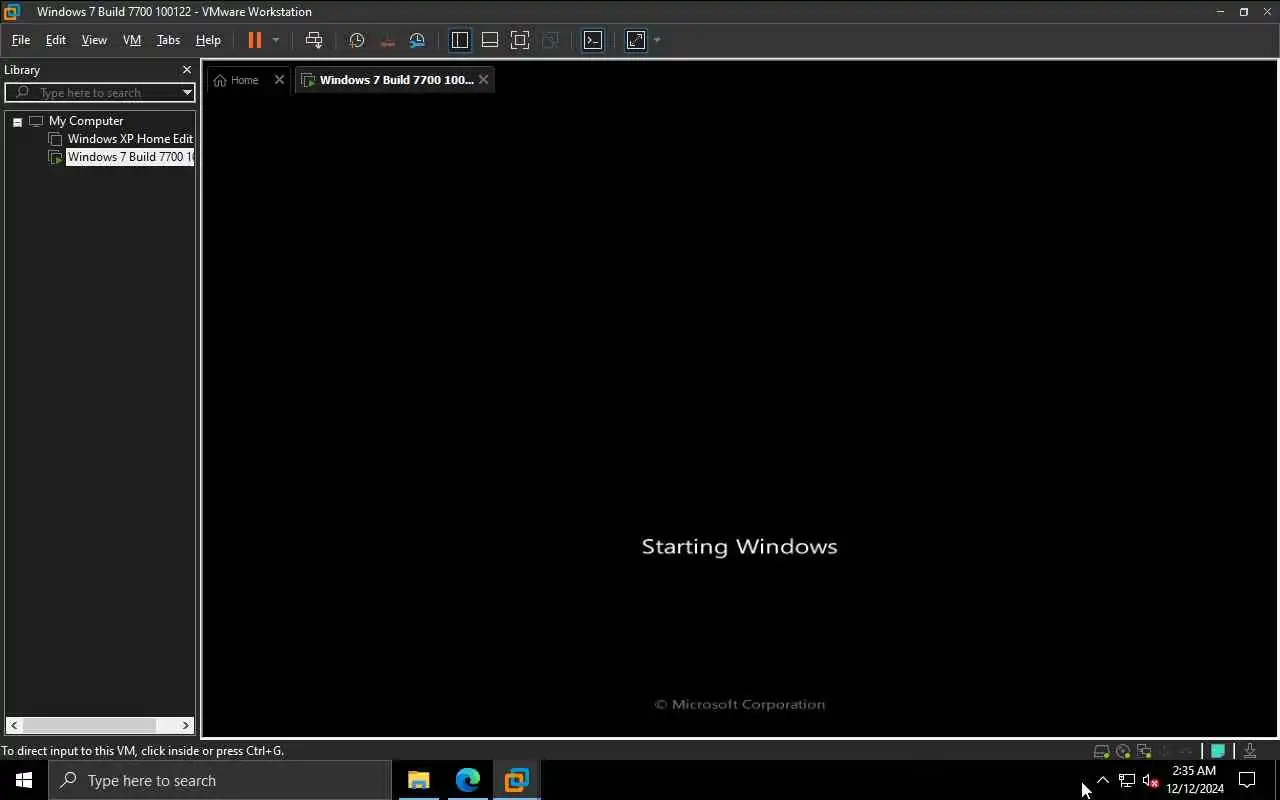The height and width of the screenshot is (800, 1280).
Task: Open Microsoft Edge from the taskbar
Action: click(468, 780)
